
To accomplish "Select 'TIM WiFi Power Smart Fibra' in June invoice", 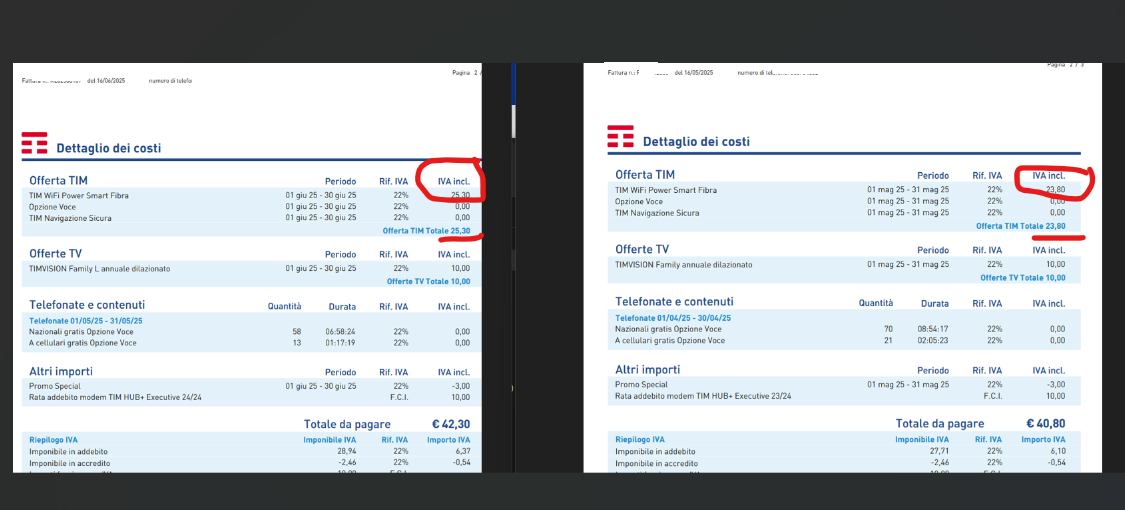I will [79, 195].
